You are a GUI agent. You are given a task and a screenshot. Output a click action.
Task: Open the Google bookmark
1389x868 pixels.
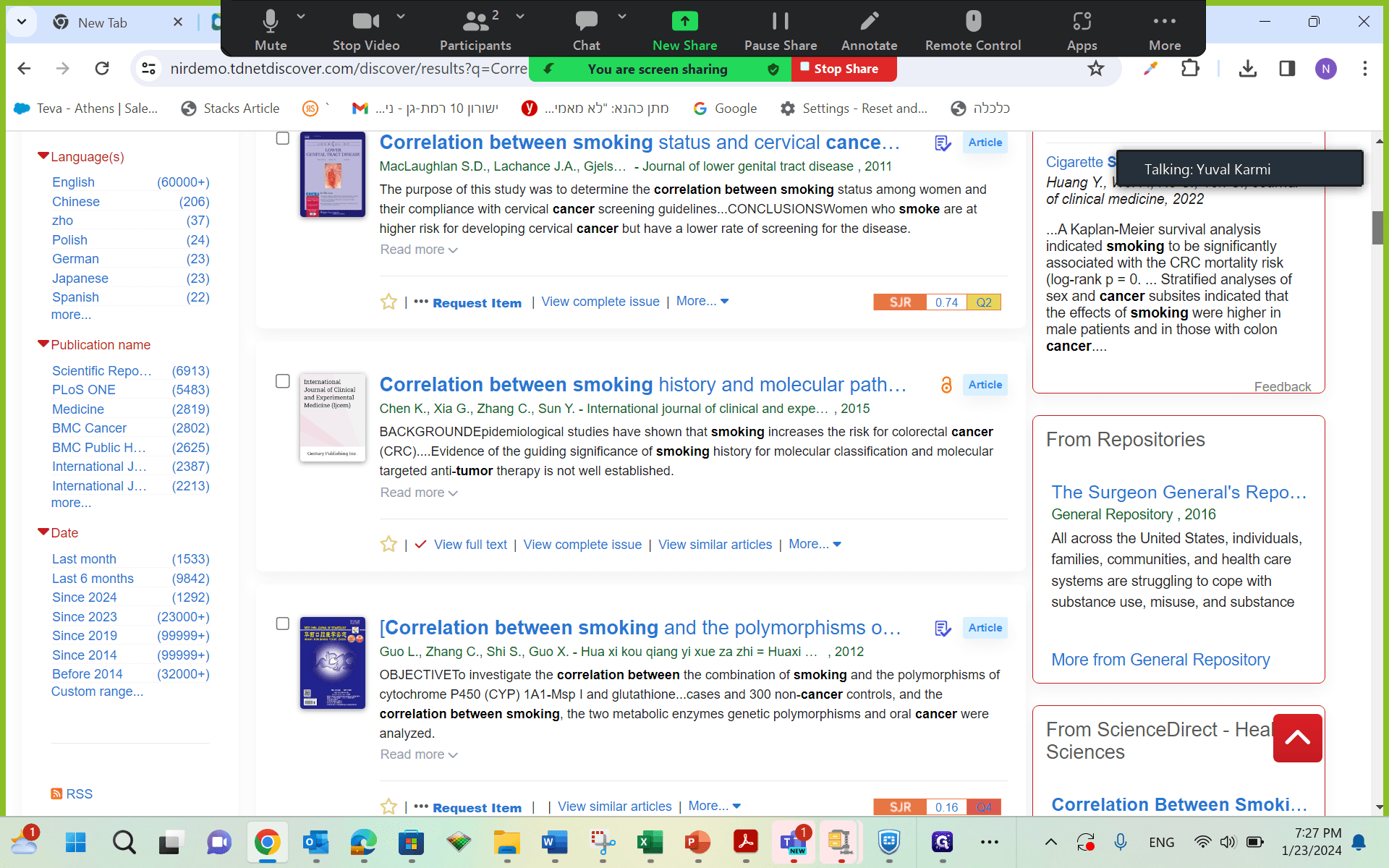[725, 109]
